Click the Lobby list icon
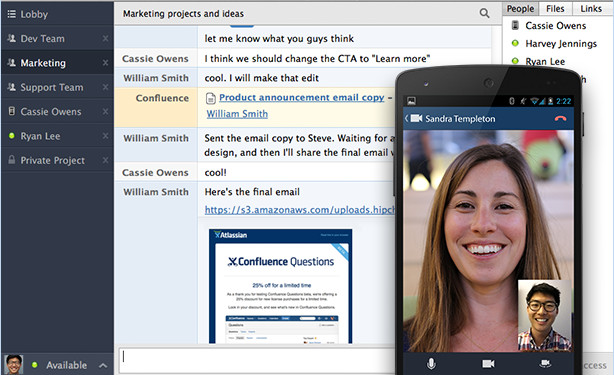Screen dimensions: 614x375 (12, 14)
